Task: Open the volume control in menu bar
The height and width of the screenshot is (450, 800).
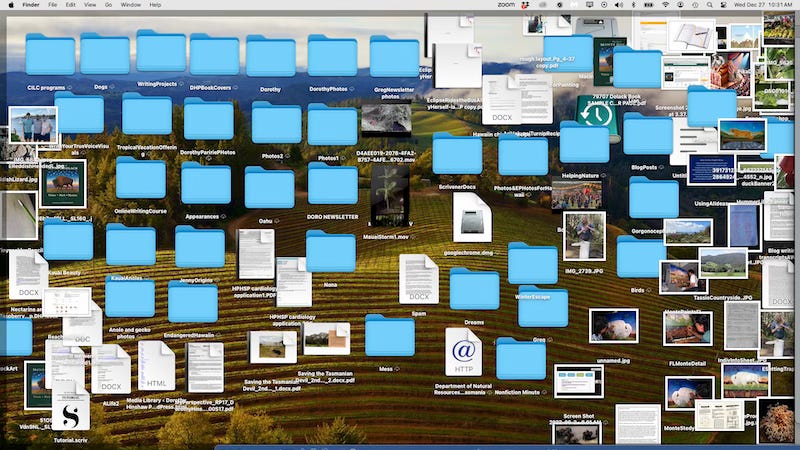Action: 619,5
